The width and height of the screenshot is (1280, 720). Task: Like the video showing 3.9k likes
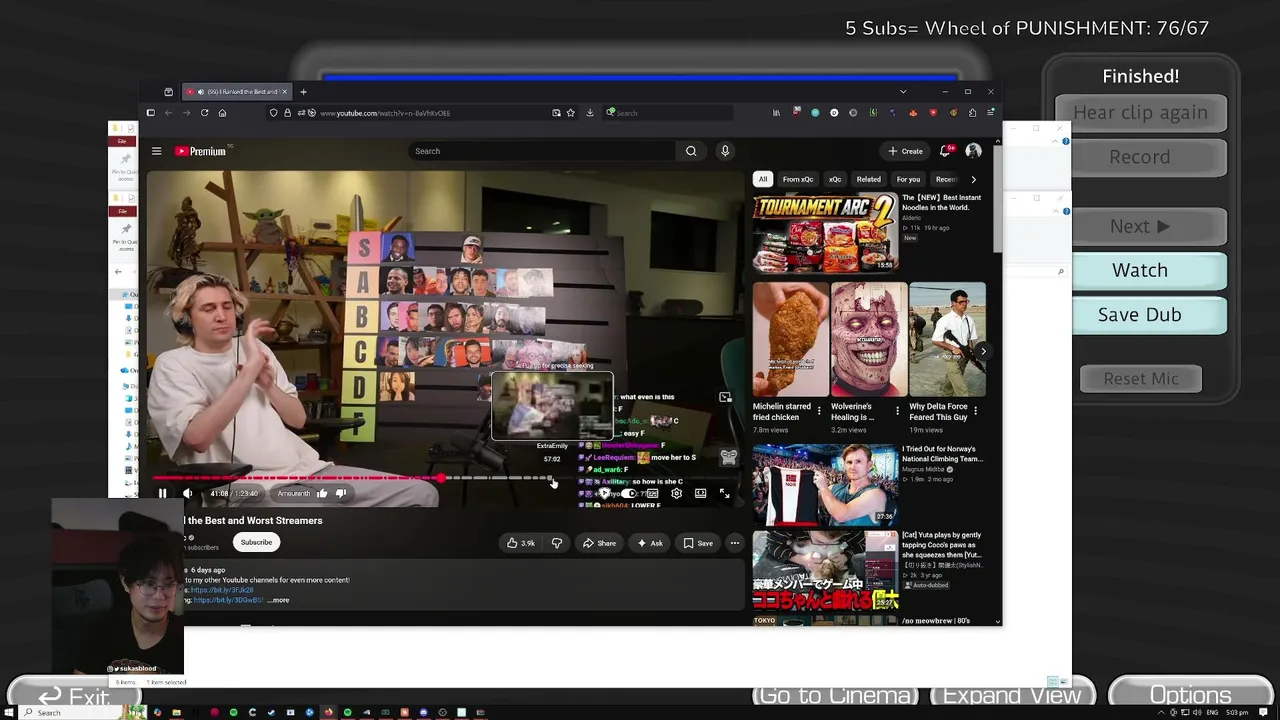pyautogui.click(x=520, y=543)
